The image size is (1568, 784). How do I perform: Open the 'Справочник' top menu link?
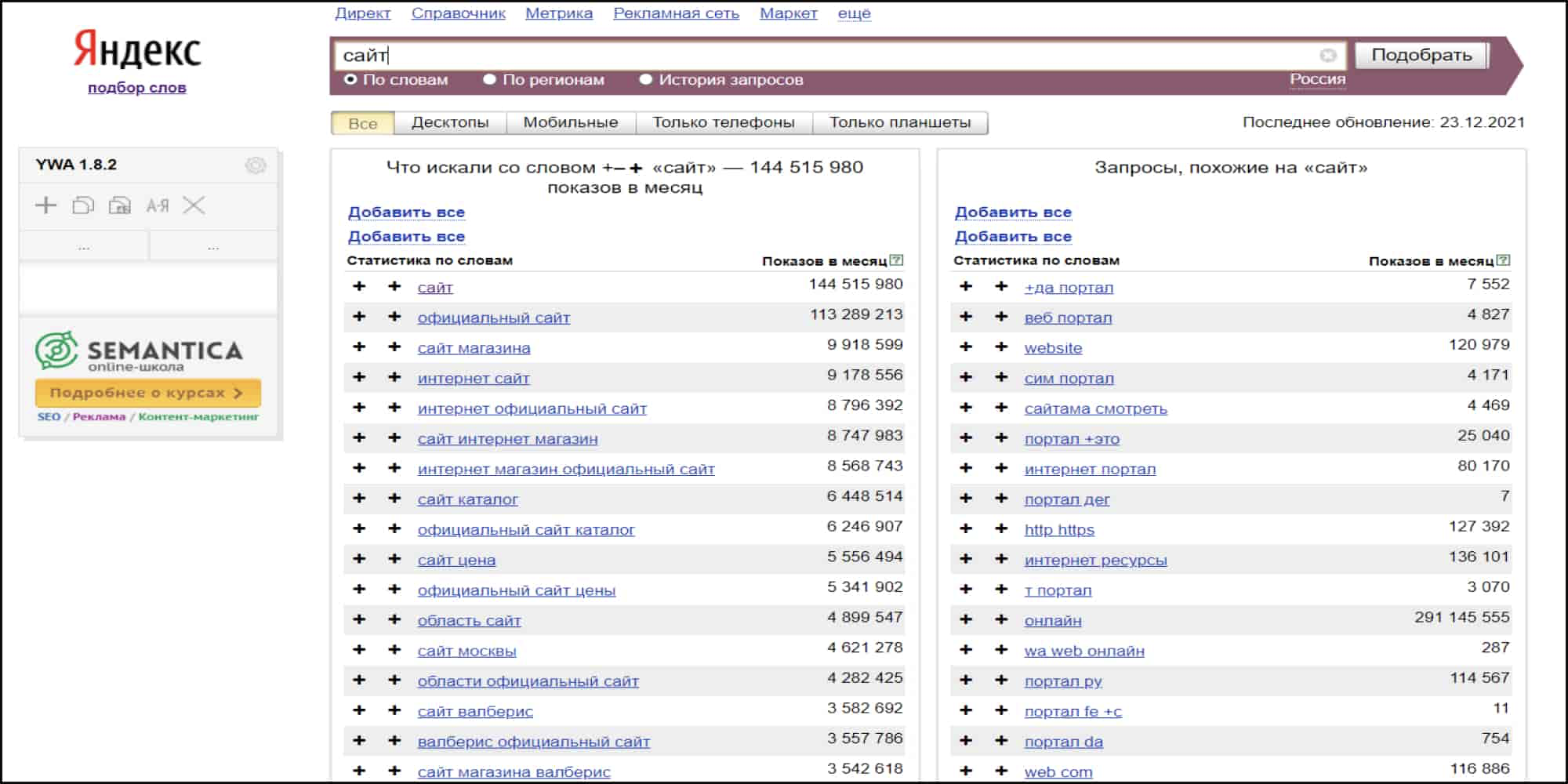(459, 13)
